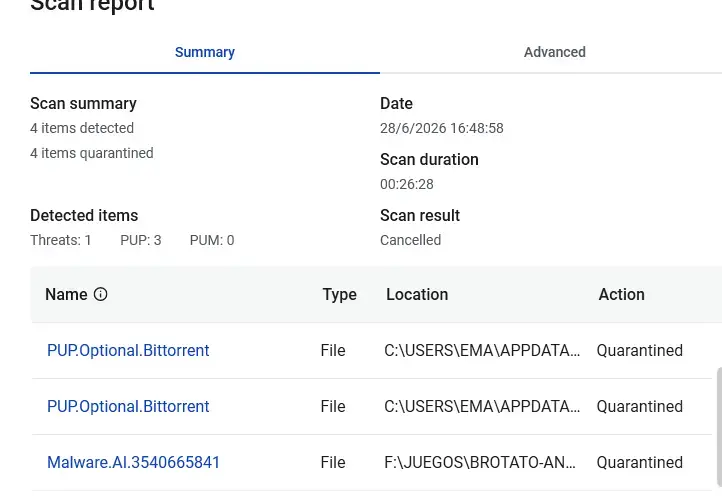Viewport: 722px width, 500px height.
Task: Open the first PUP.Optional.Bittorrent link
Action: 128,350
